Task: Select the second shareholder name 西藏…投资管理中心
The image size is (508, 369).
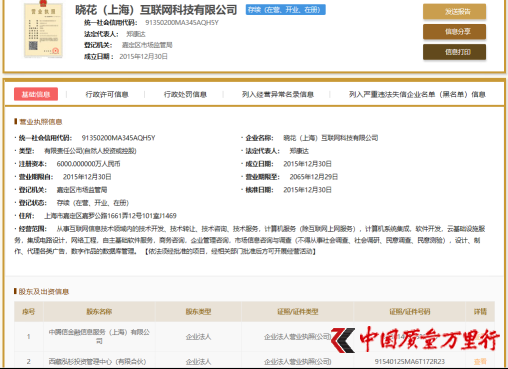Action: tap(97, 361)
